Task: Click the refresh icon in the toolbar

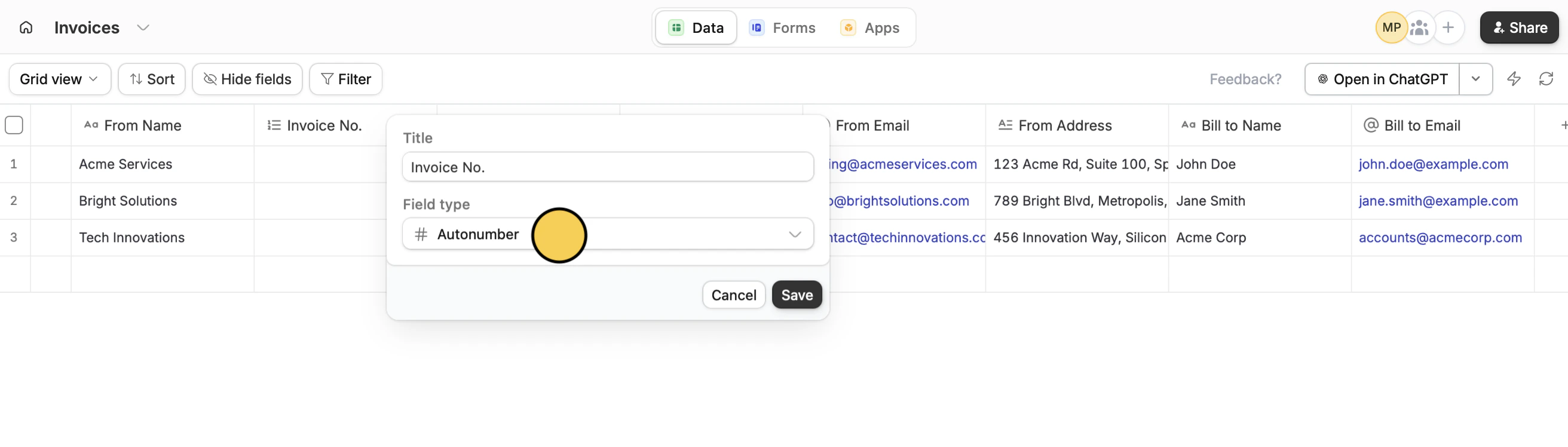Action: (1546, 78)
